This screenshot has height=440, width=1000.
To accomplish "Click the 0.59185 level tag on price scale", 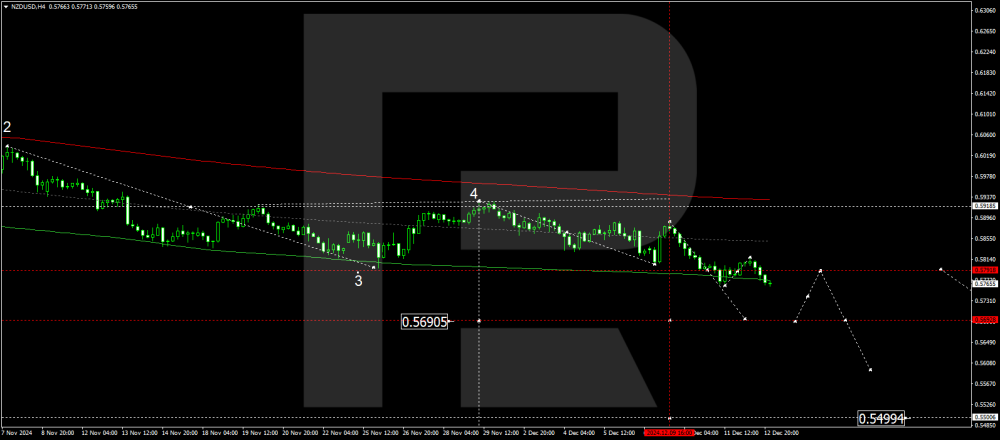I will point(985,207).
